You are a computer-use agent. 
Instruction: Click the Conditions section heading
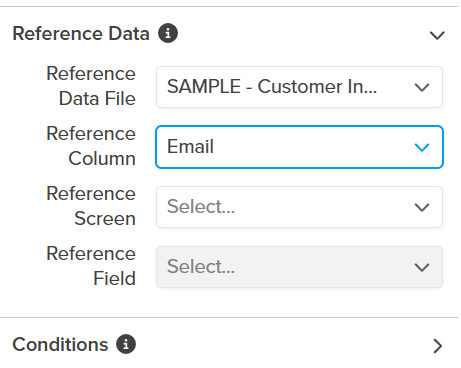(60, 344)
